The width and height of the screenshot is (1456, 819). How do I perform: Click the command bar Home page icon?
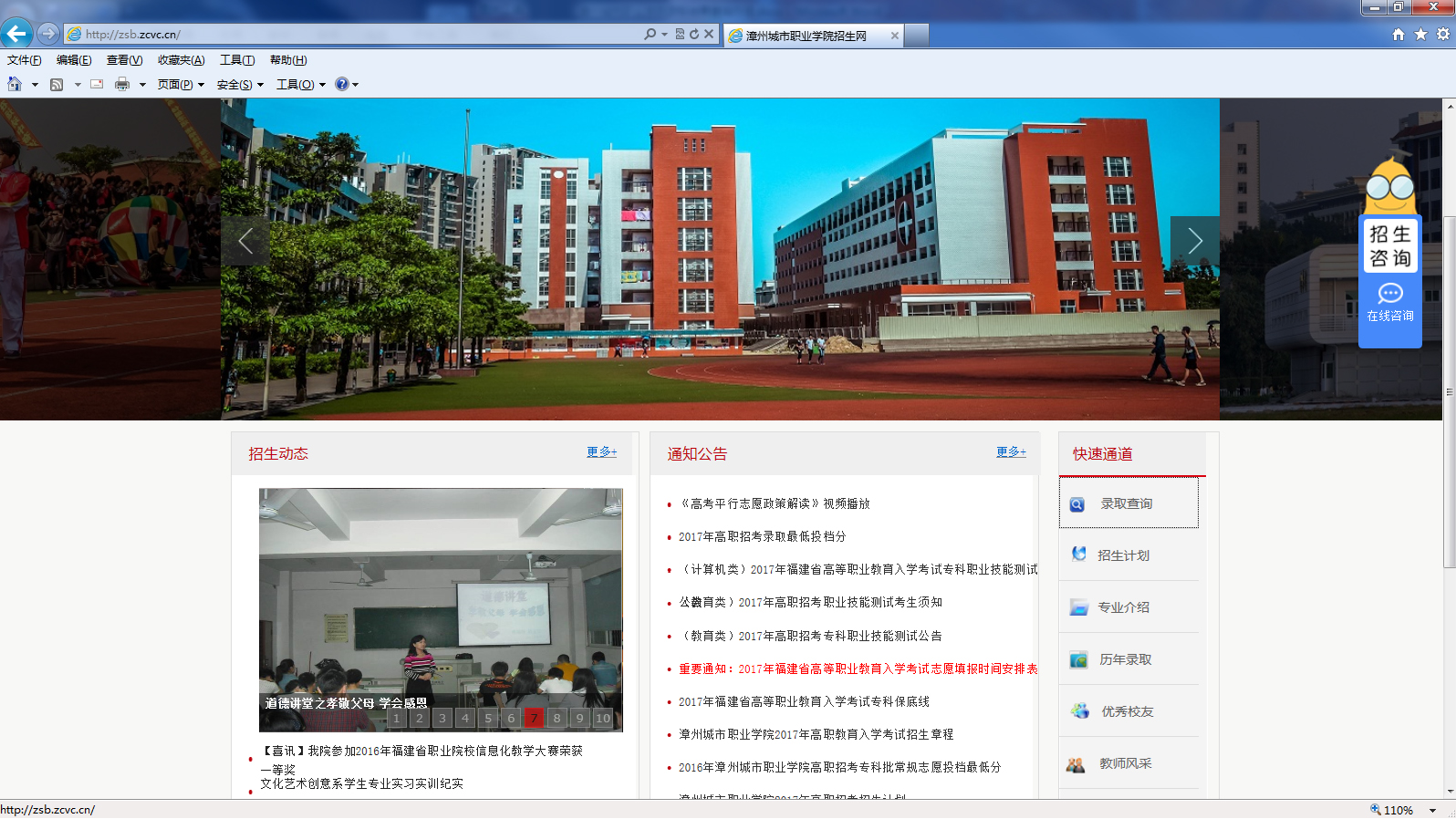click(15, 85)
